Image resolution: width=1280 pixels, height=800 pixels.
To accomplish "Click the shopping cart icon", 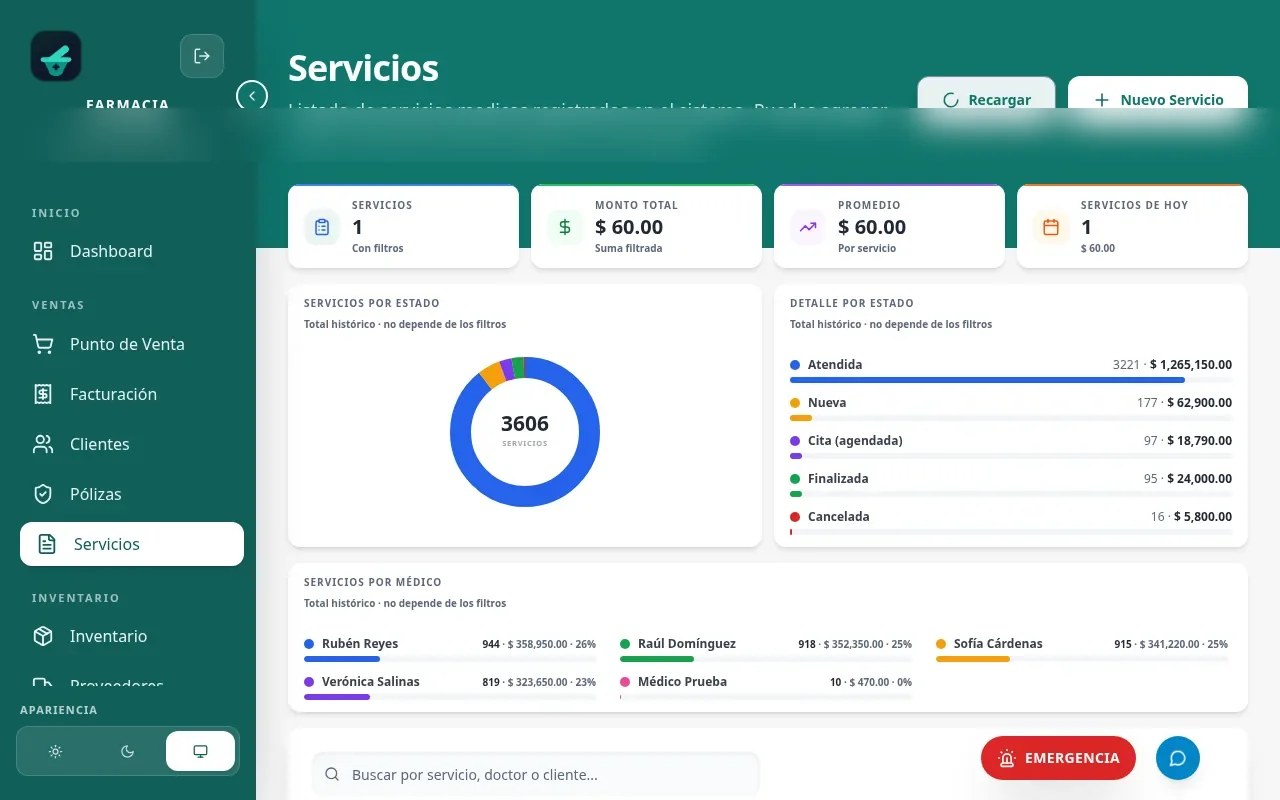I will pos(43,344).
